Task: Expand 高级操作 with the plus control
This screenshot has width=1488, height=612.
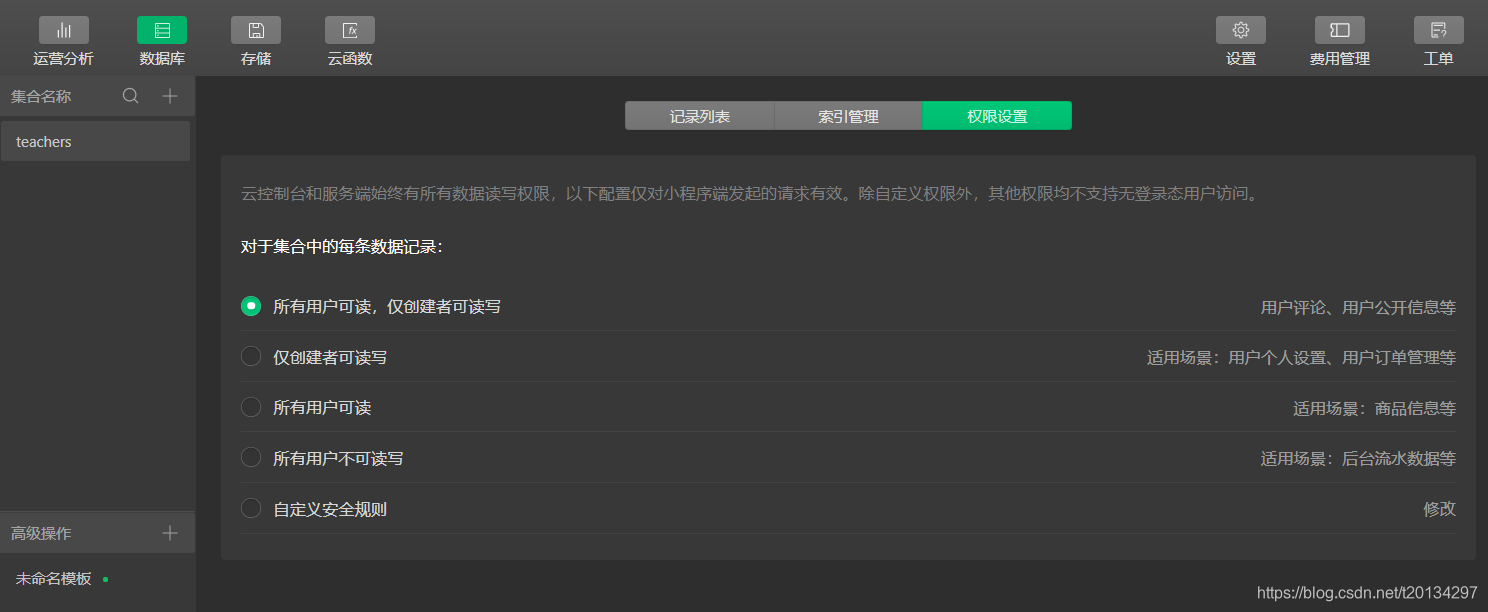Action: pyautogui.click(x=170, y=532)
